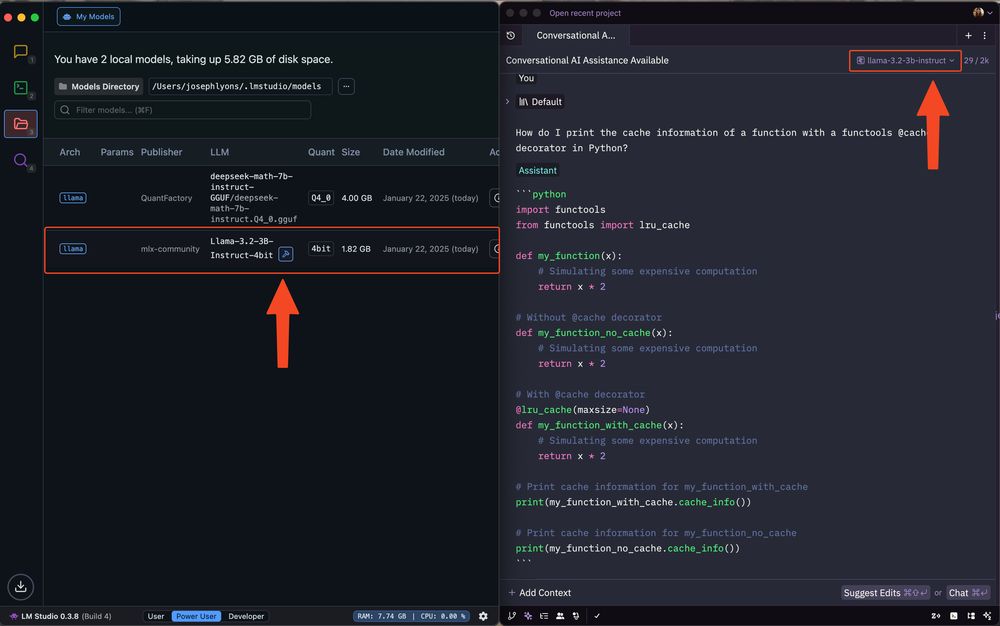The height and width of the screenshot is (626, 1000).
Task: Sort by the LLM column header
Action: [x=219, y=152]
